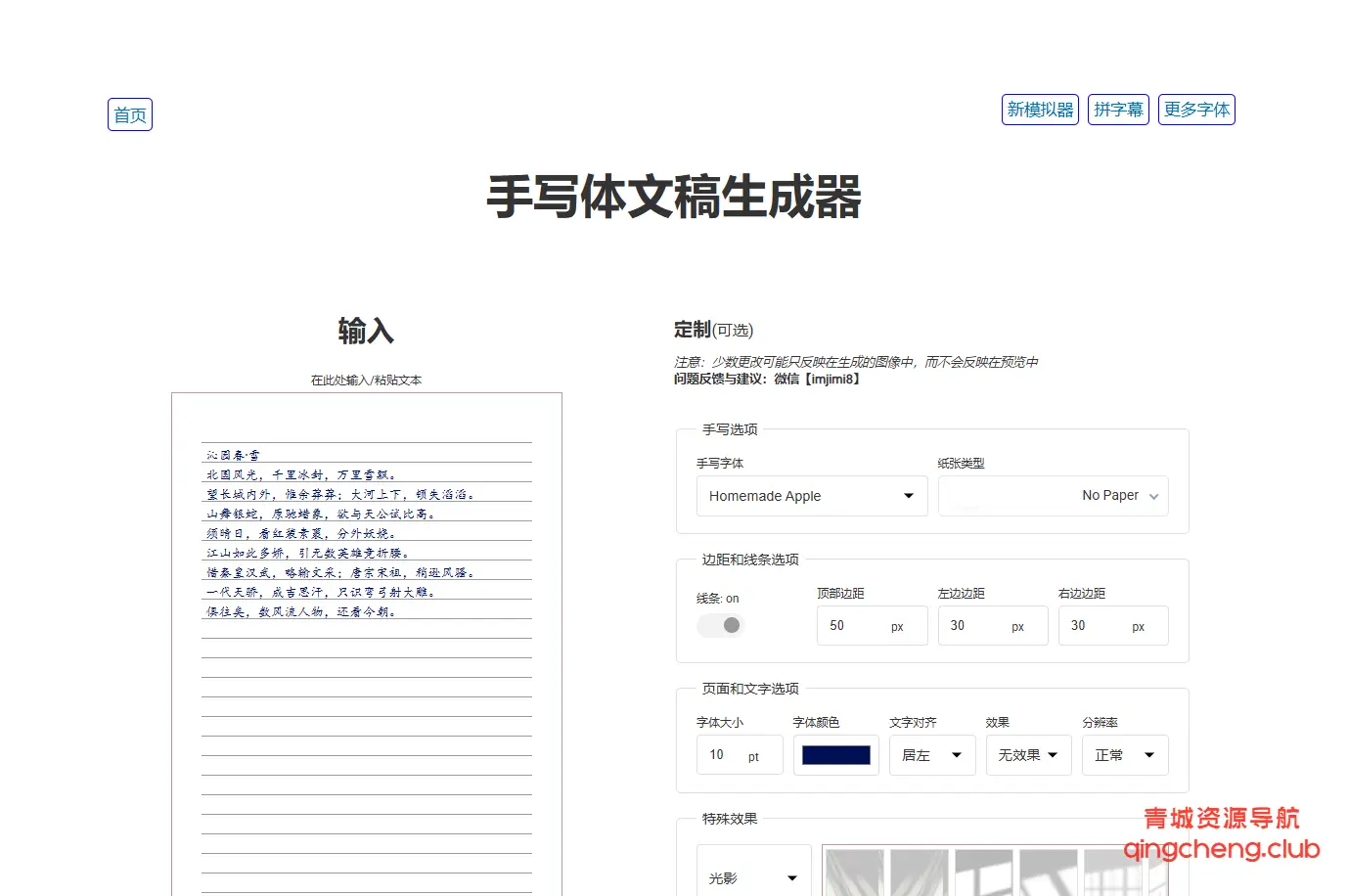Open the 文字对齐 居左 dropdown
Screen dimensions: 1348x896
point(931,754)
